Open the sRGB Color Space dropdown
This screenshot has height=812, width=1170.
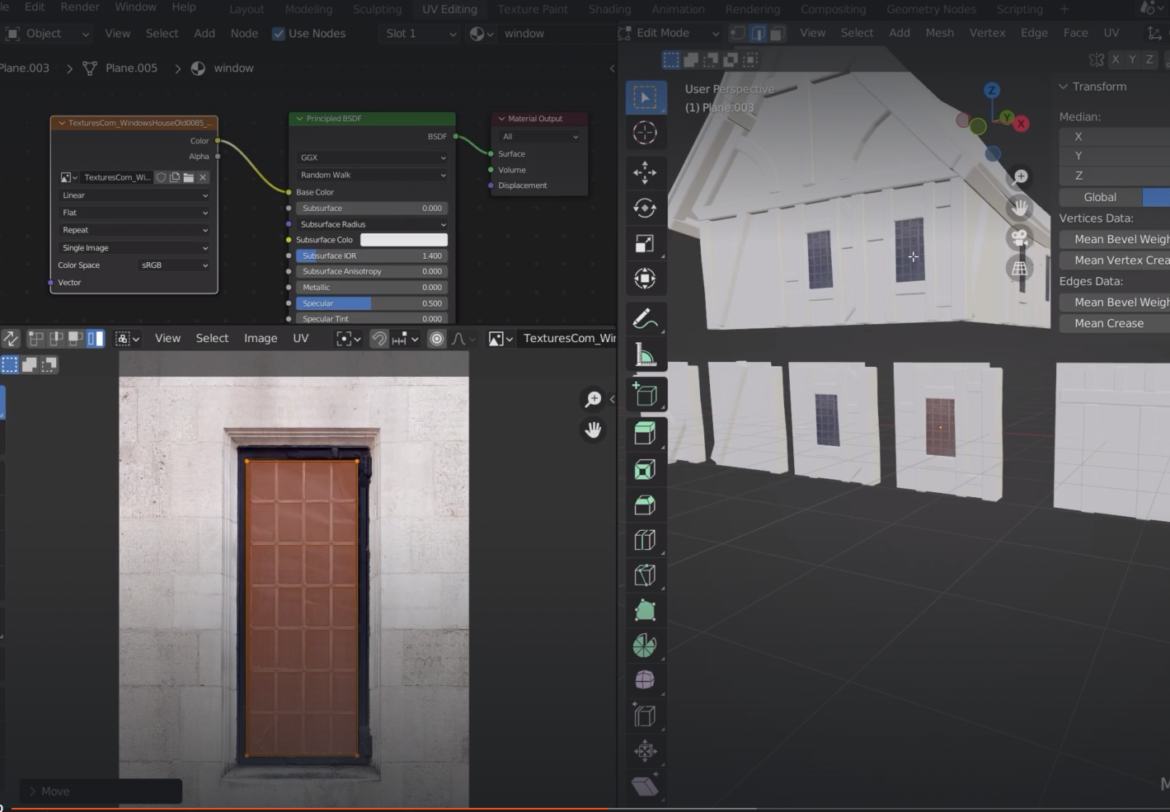click(x=173, y=265)
